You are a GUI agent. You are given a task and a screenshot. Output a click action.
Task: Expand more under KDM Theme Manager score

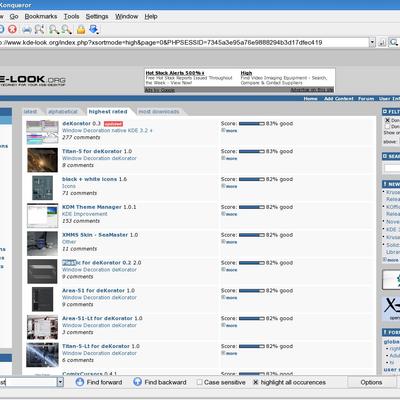229,214
